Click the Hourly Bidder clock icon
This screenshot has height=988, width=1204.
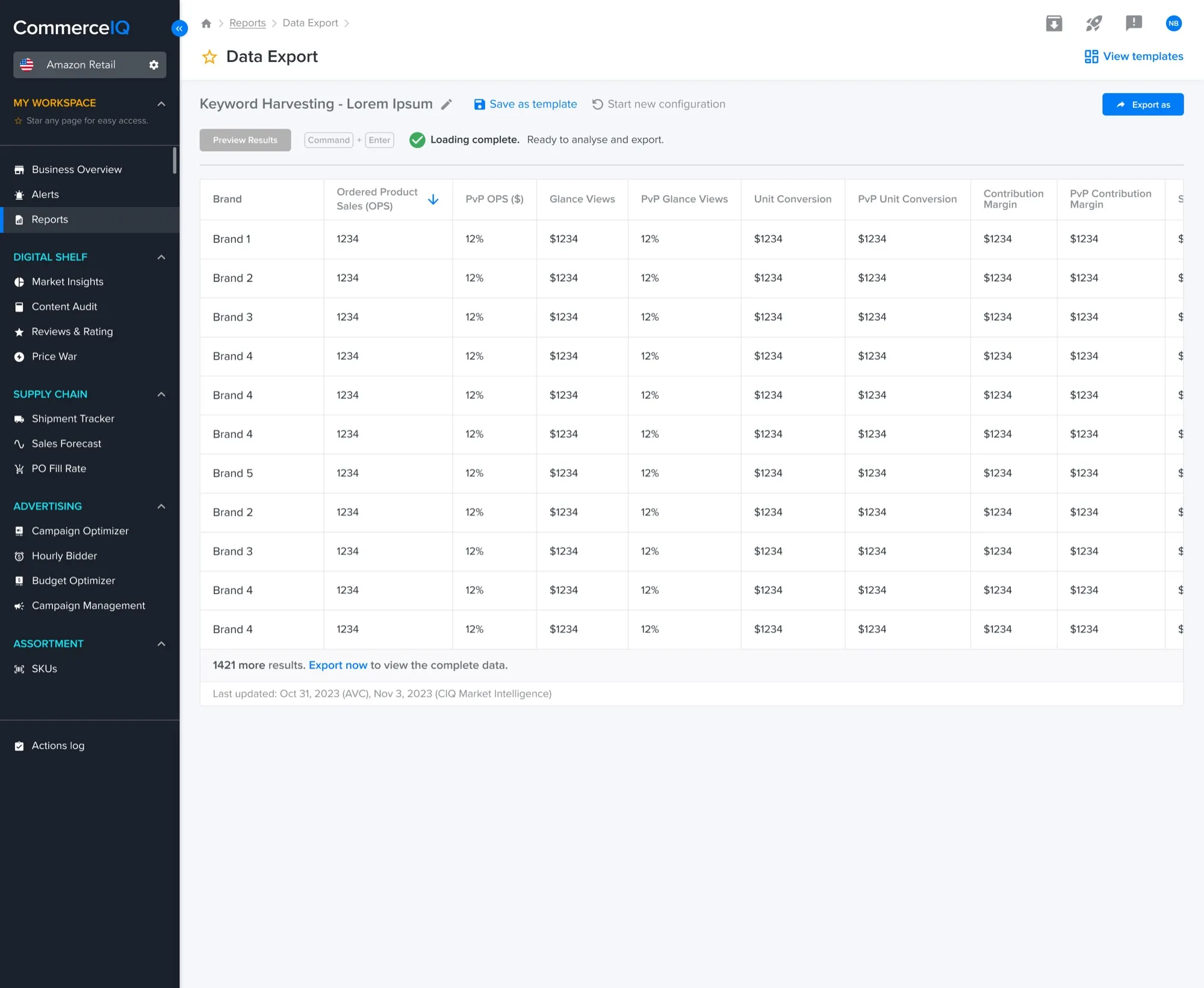tap(19, 556)
